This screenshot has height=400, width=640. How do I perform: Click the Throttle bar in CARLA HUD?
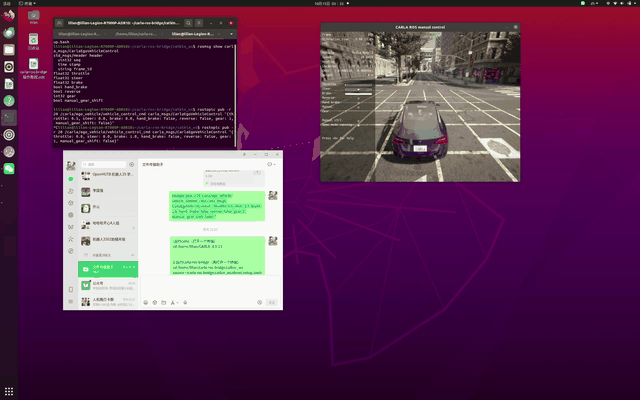[x=358, y=84]
